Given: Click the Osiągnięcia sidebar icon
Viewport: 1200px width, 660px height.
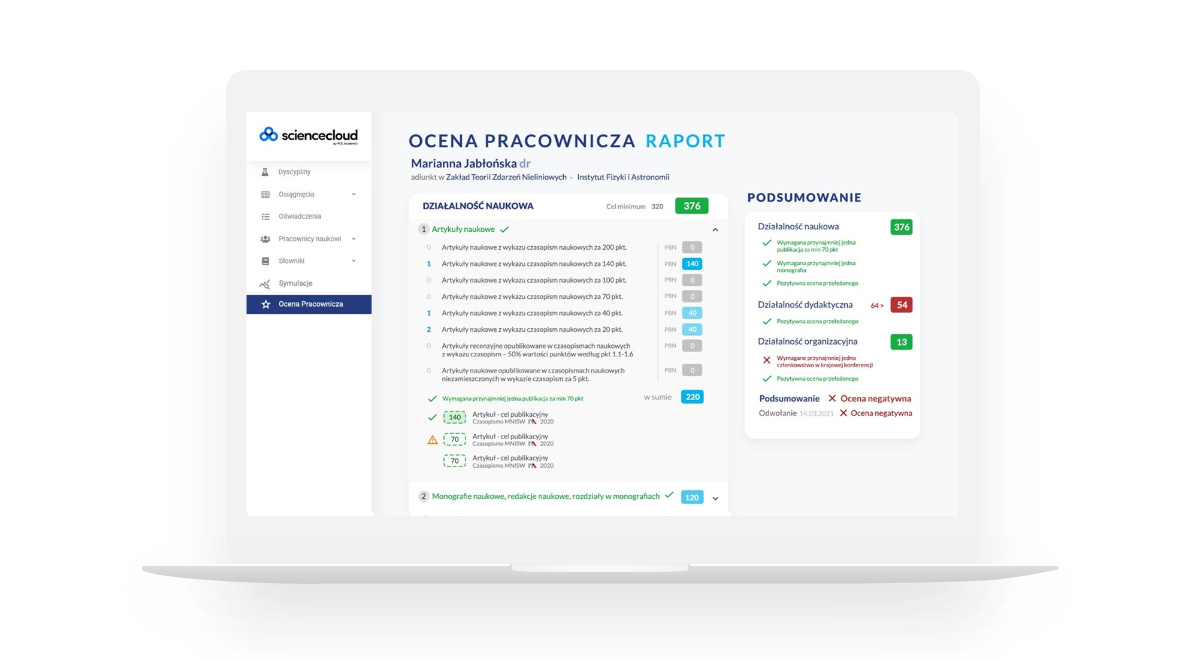Looking at the screenshot, I should (x=265, y=194).
